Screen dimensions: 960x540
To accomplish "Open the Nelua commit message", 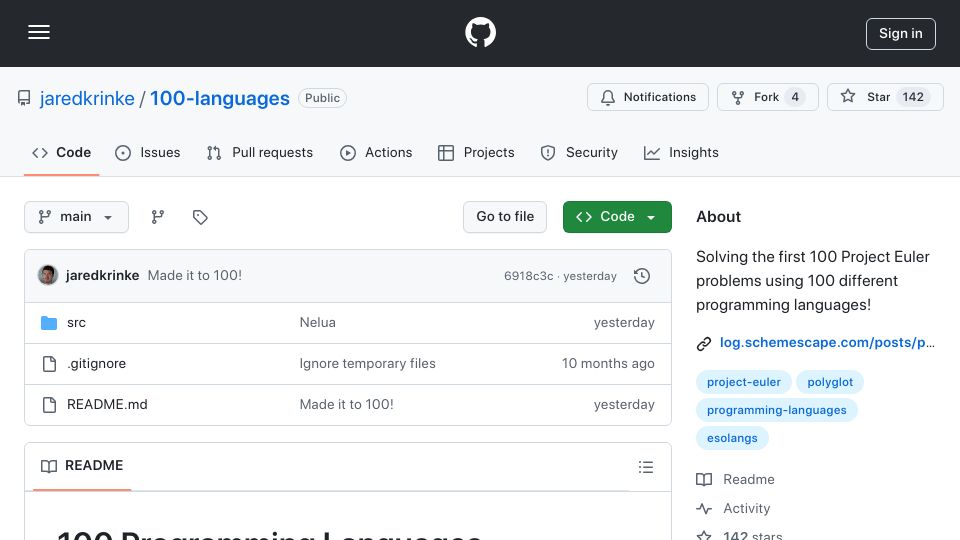I will click(318, 323).
